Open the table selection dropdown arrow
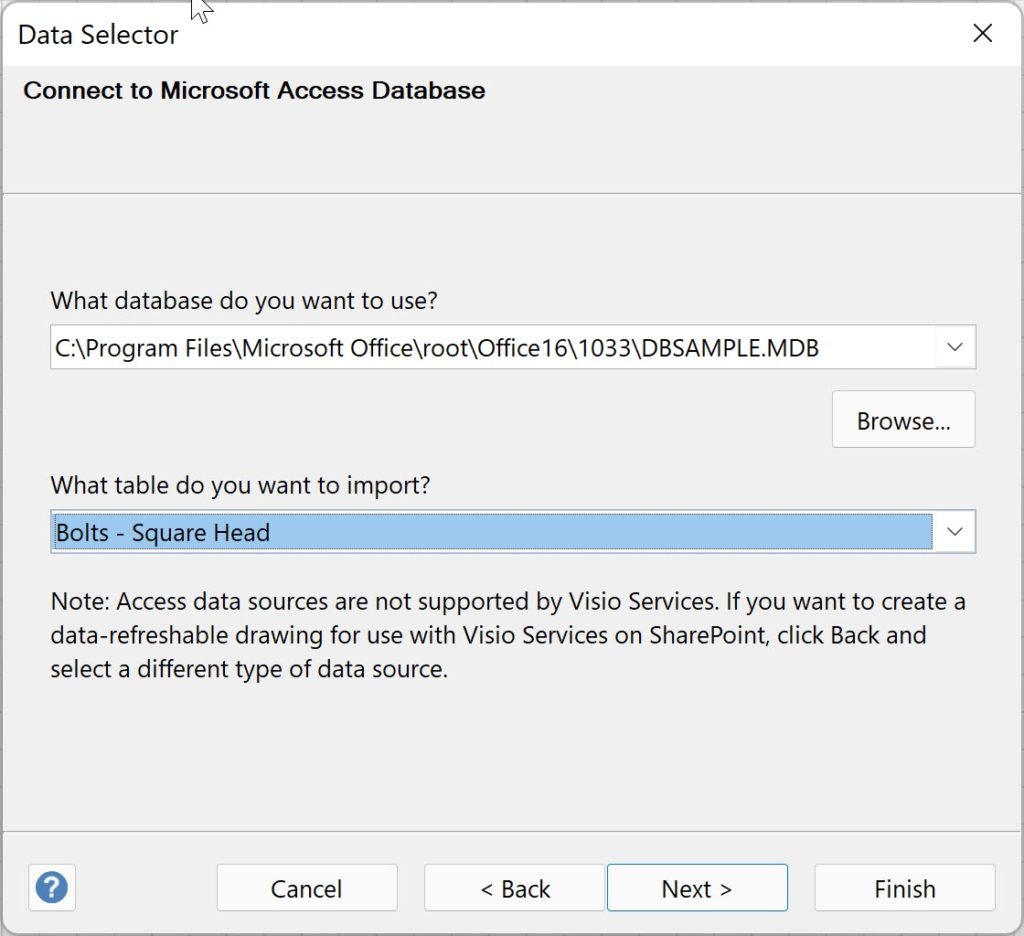Viewport: 1024px width, 936px height. click(x=954, y=532)
